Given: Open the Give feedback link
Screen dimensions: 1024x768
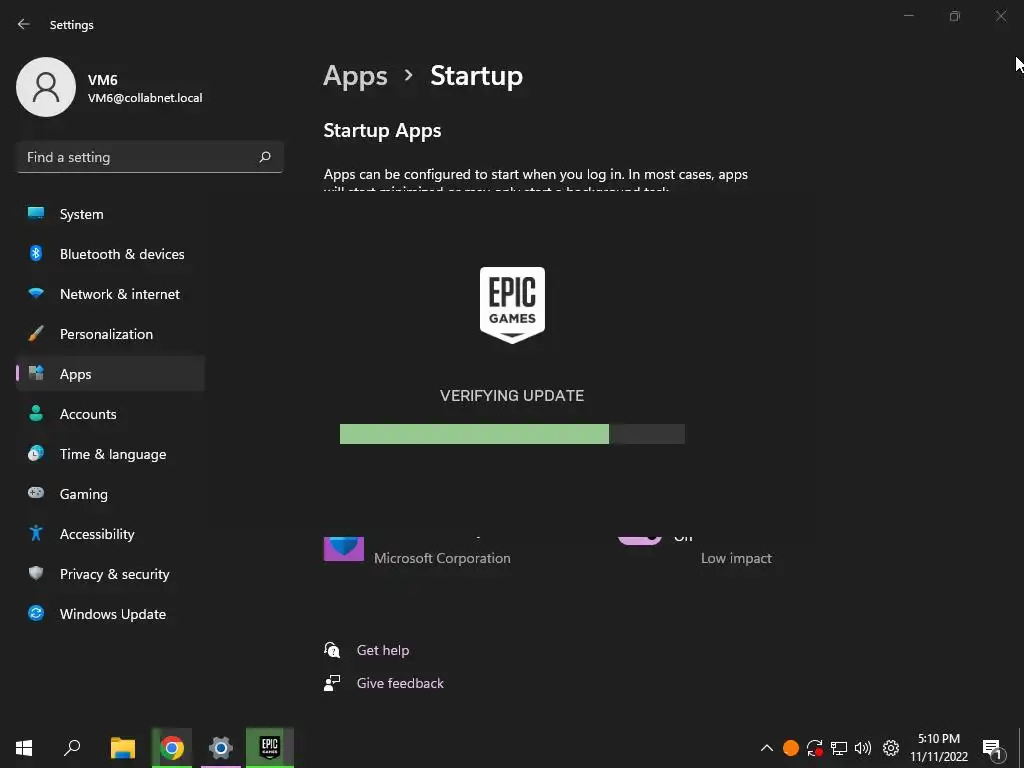Looking at the screenshot, I should point(400,683).
